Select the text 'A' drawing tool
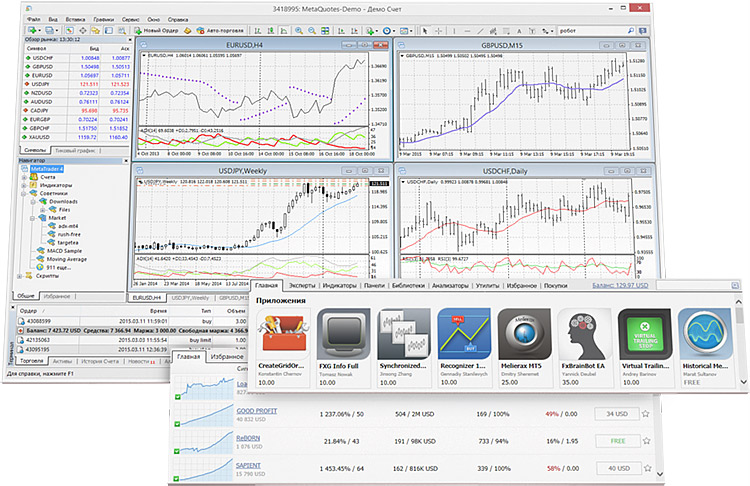 click(519, 31)
